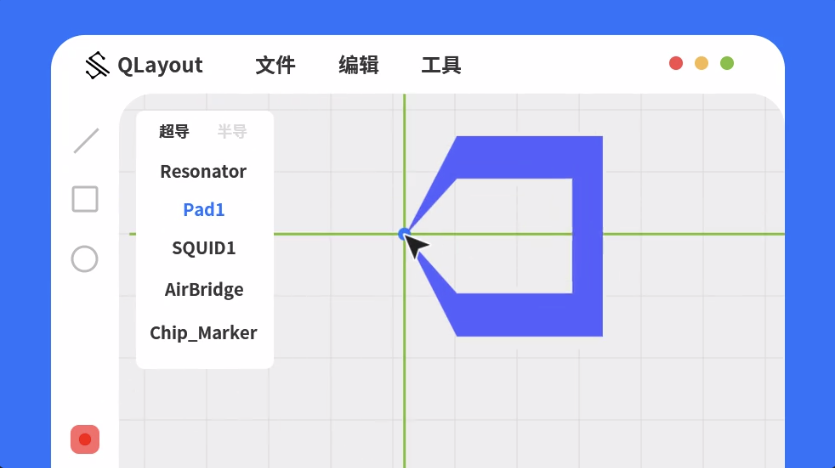Pick the SQUID1 component
The height and width of the screenshot is (468, 835).
(204, 248)
